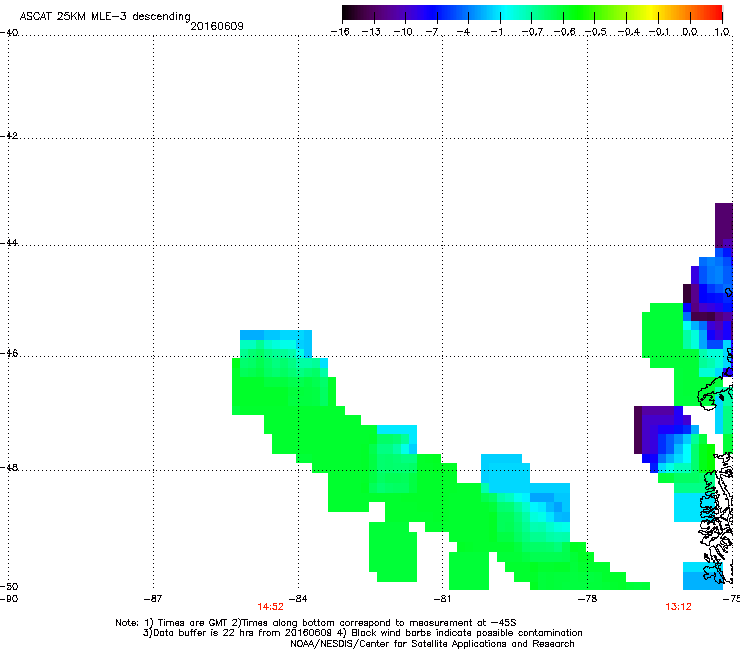The height and width of the screenshot is (650, 740).
Task: Click the longitude label -84
Action: [298, 599]
